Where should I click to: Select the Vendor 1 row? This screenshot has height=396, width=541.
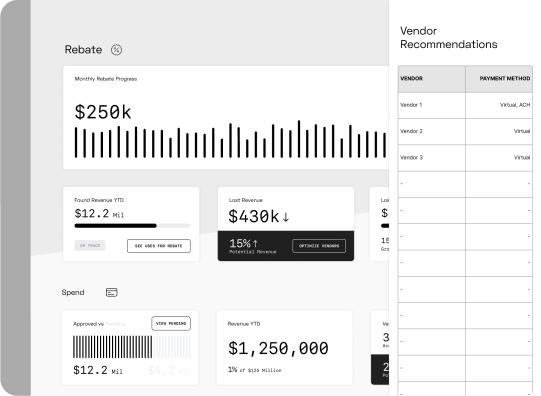point(465,105)
